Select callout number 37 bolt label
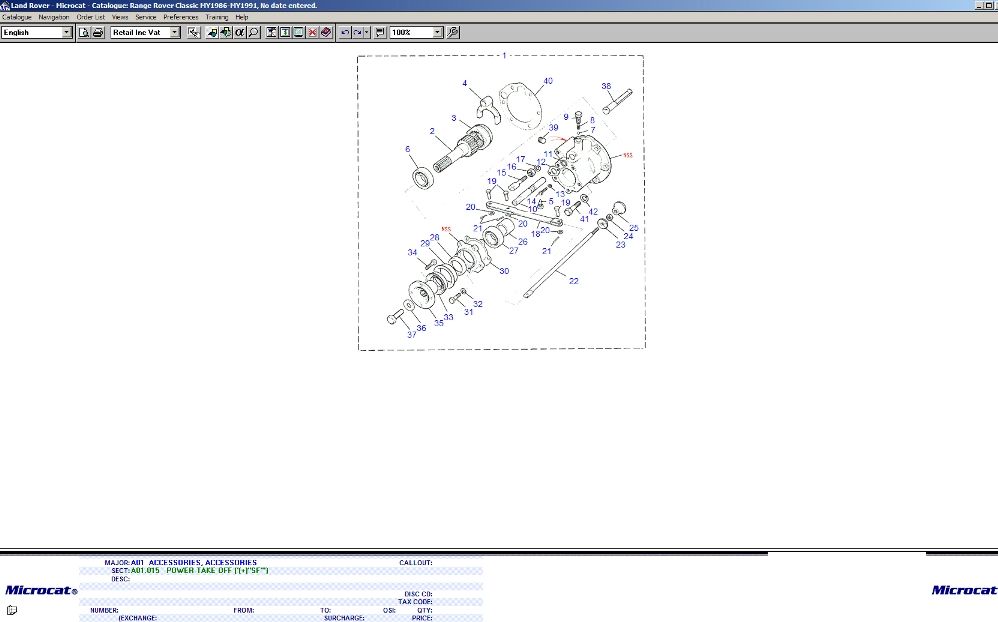Image resolution: width=998 pixels, height=622 pixels. click(412, 334)
